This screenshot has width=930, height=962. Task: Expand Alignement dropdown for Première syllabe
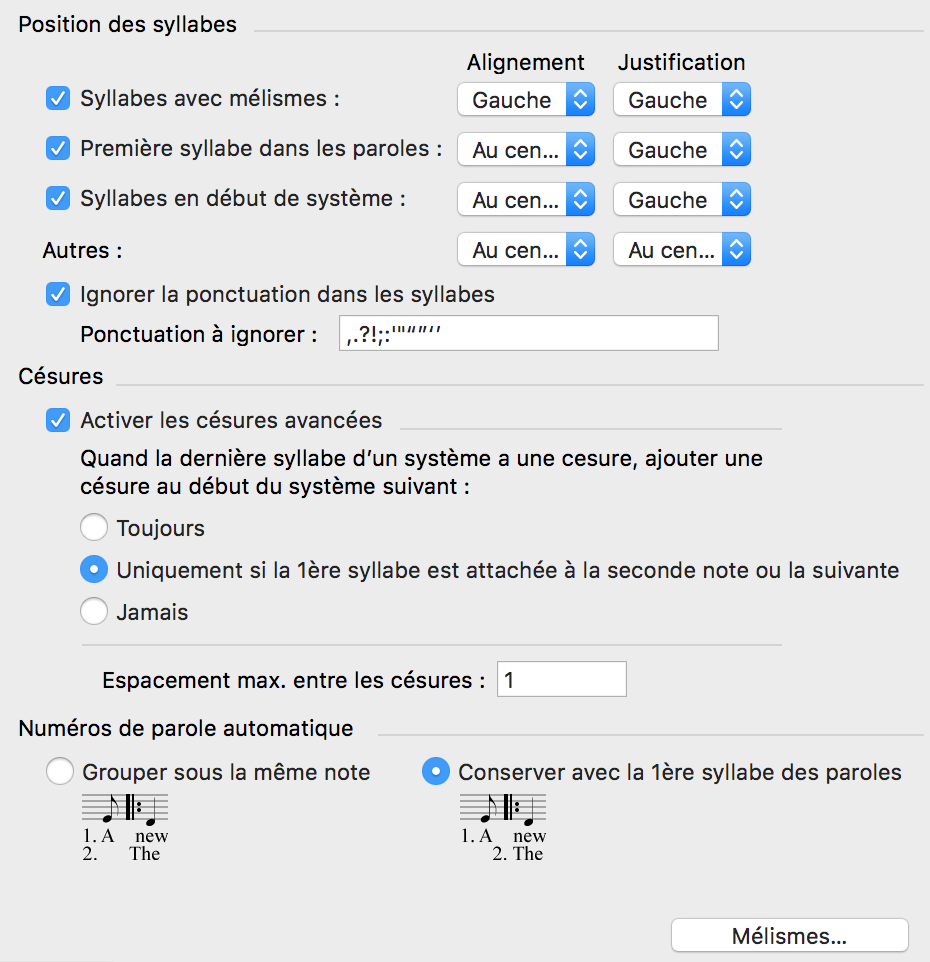pyautogui.click(x=526, y=150)
